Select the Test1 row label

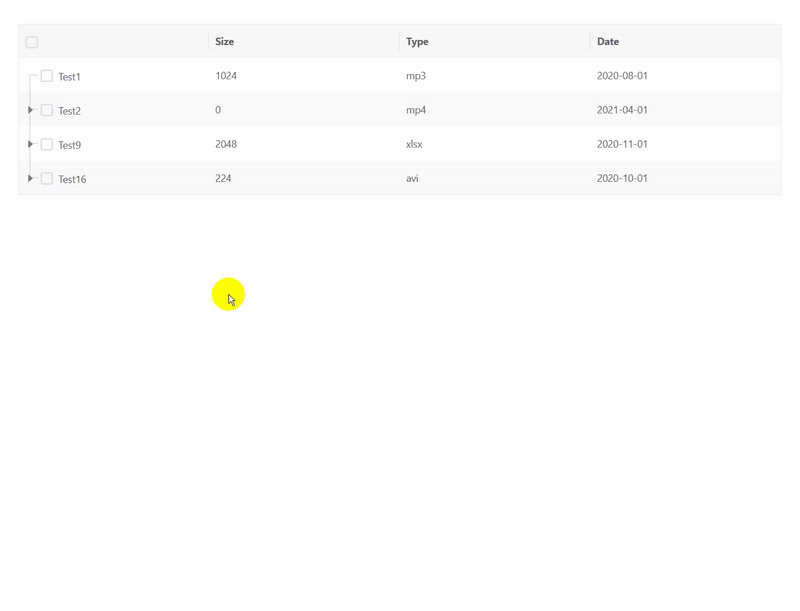click(x=70, y=75)
